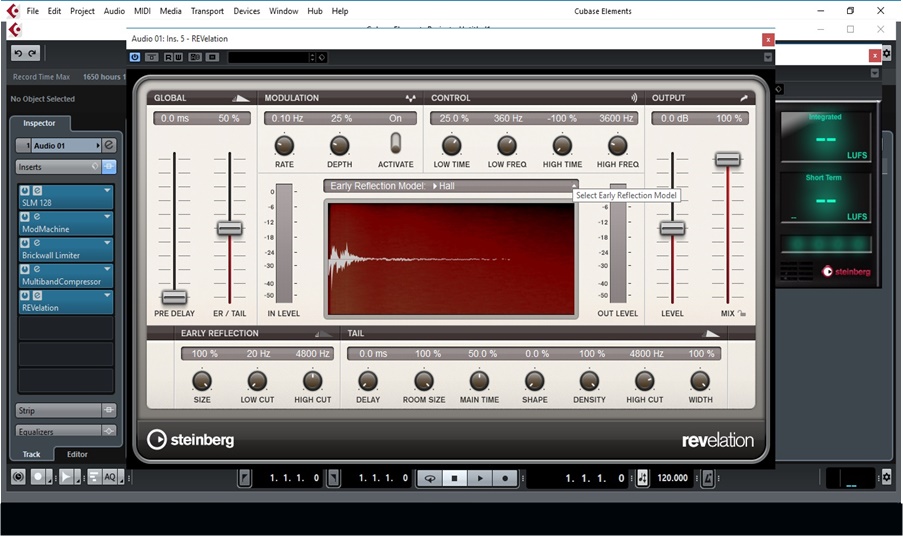Click the output LEVEL slider handle
This screenshot has height=536, width=903.
(x=672, y=229)
